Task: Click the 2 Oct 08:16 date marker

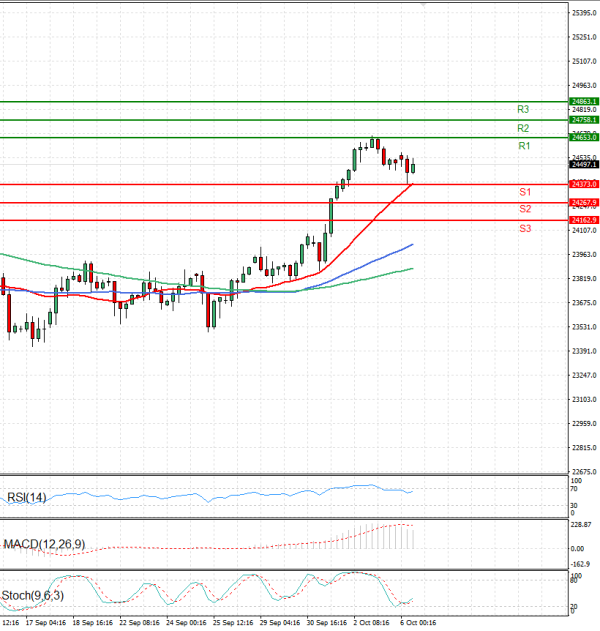Action: click(373, 623)
